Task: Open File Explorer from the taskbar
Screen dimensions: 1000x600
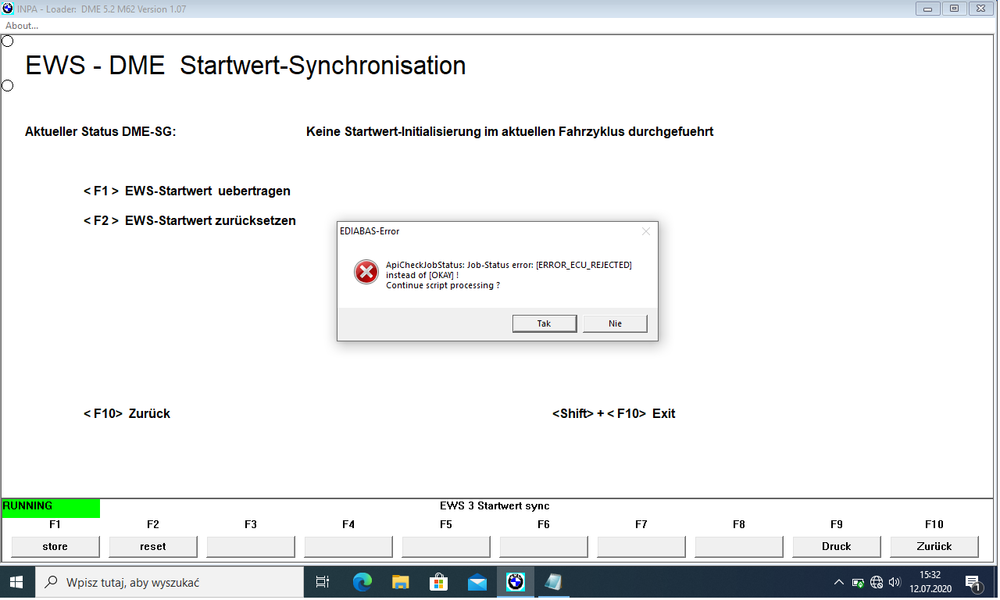Action: click(400, 582)
